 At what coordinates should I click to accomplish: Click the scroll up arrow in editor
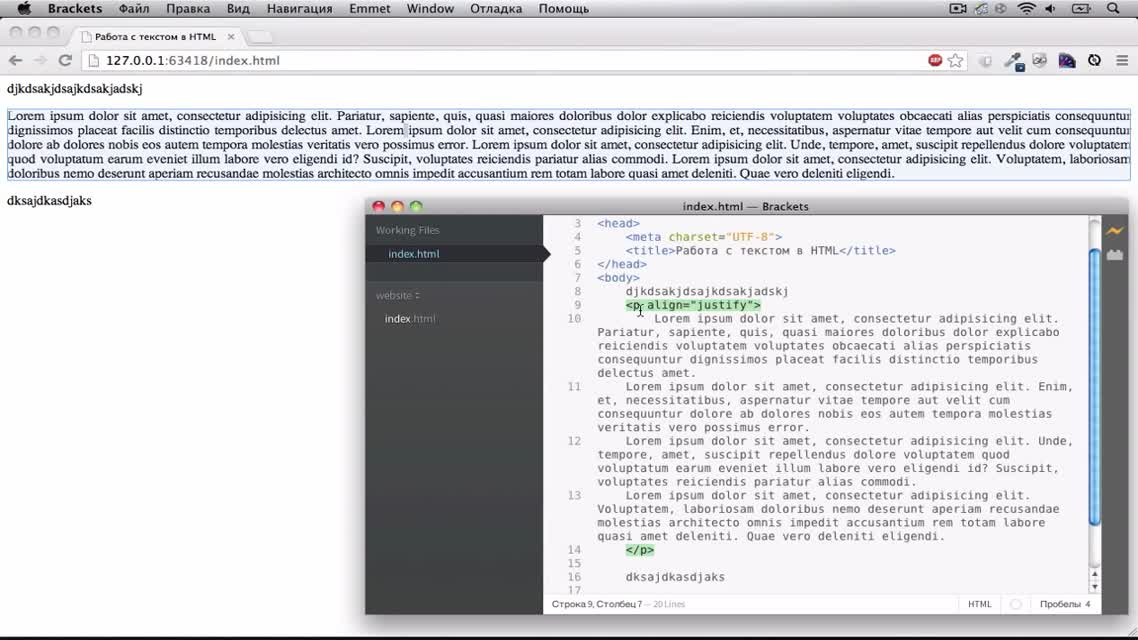1094,575
